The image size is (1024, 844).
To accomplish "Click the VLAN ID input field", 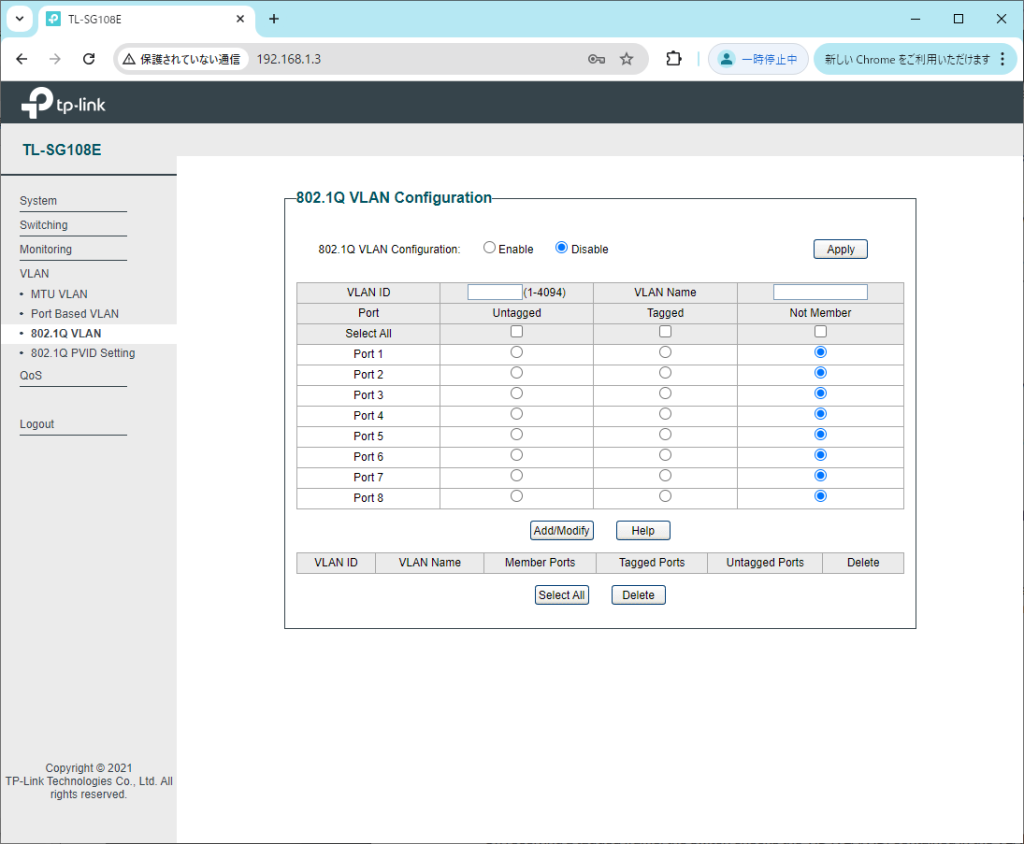I will click(494, 292).
